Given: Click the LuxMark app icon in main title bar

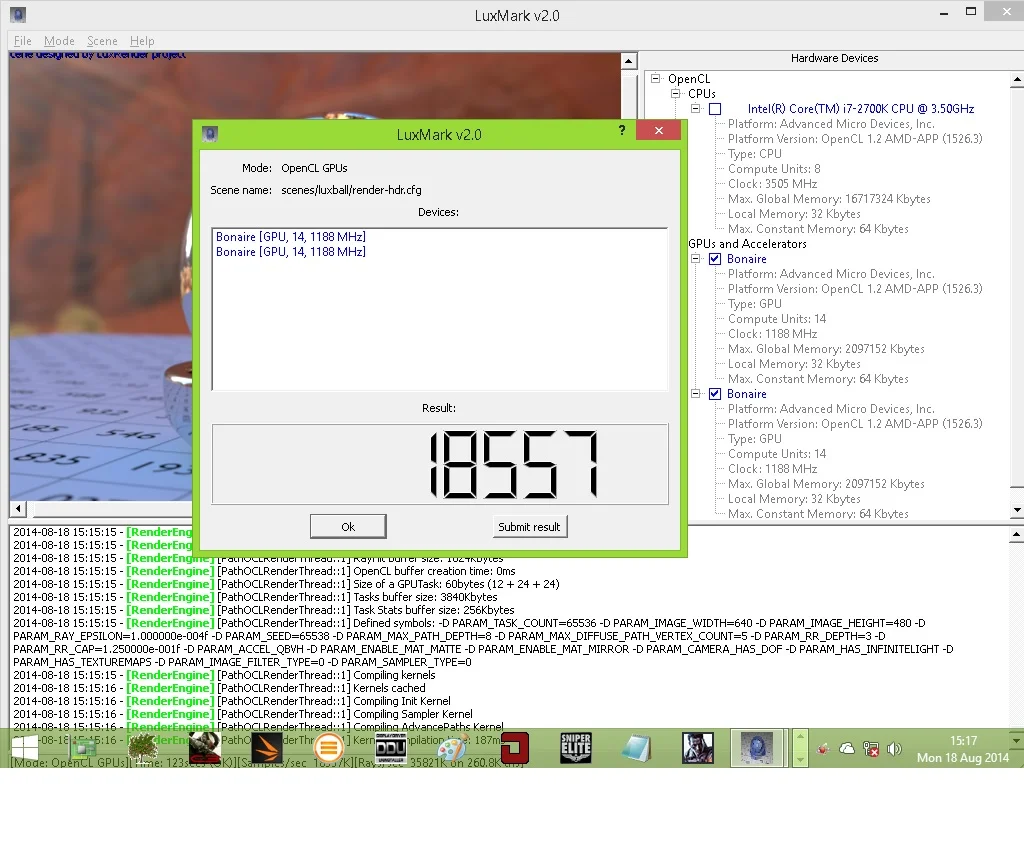Looking at the screenshot, I should click(x=18, y=14).
